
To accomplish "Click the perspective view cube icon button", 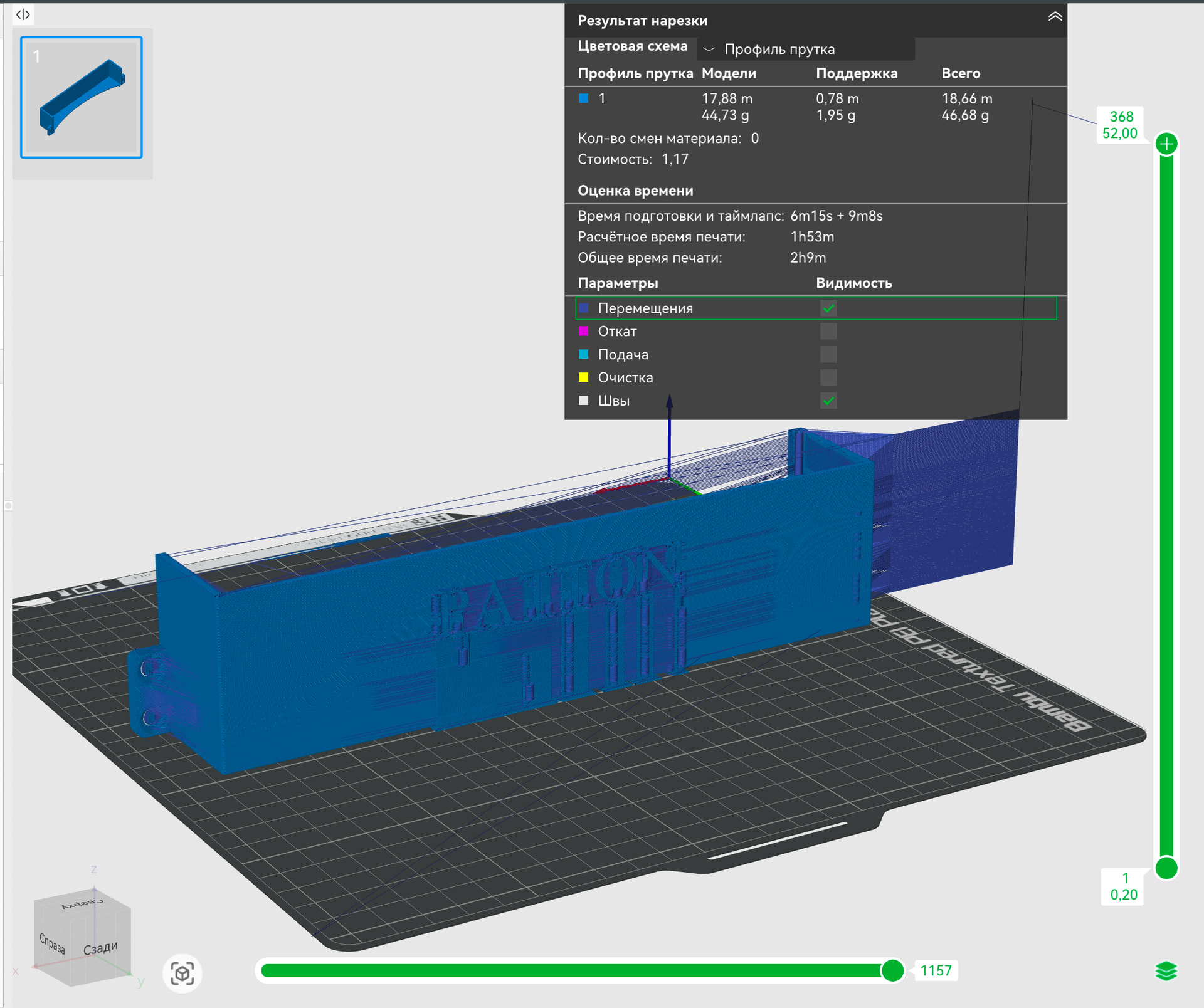I will (182, 974).
